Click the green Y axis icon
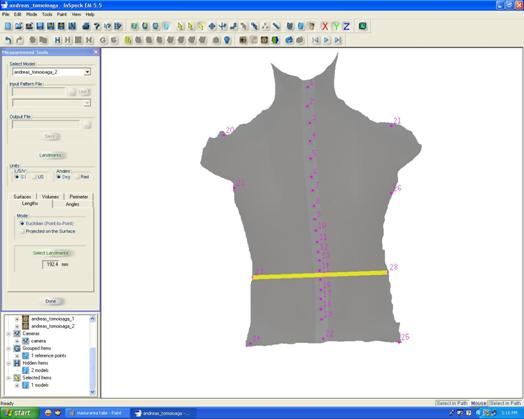Screen dimensions: 524x419 pyautogui.click(x=336, y=26)
